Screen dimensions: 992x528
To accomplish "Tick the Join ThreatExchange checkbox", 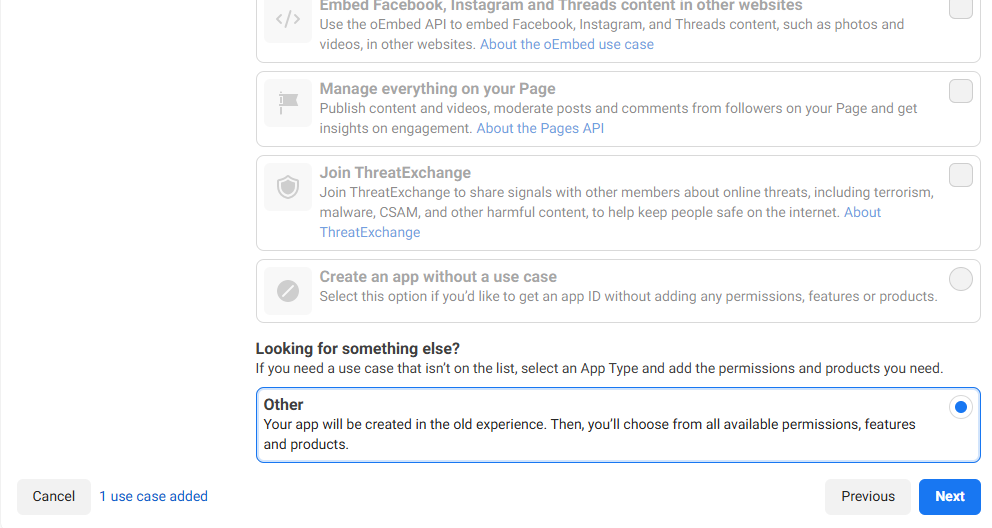I will coord(960,176).
